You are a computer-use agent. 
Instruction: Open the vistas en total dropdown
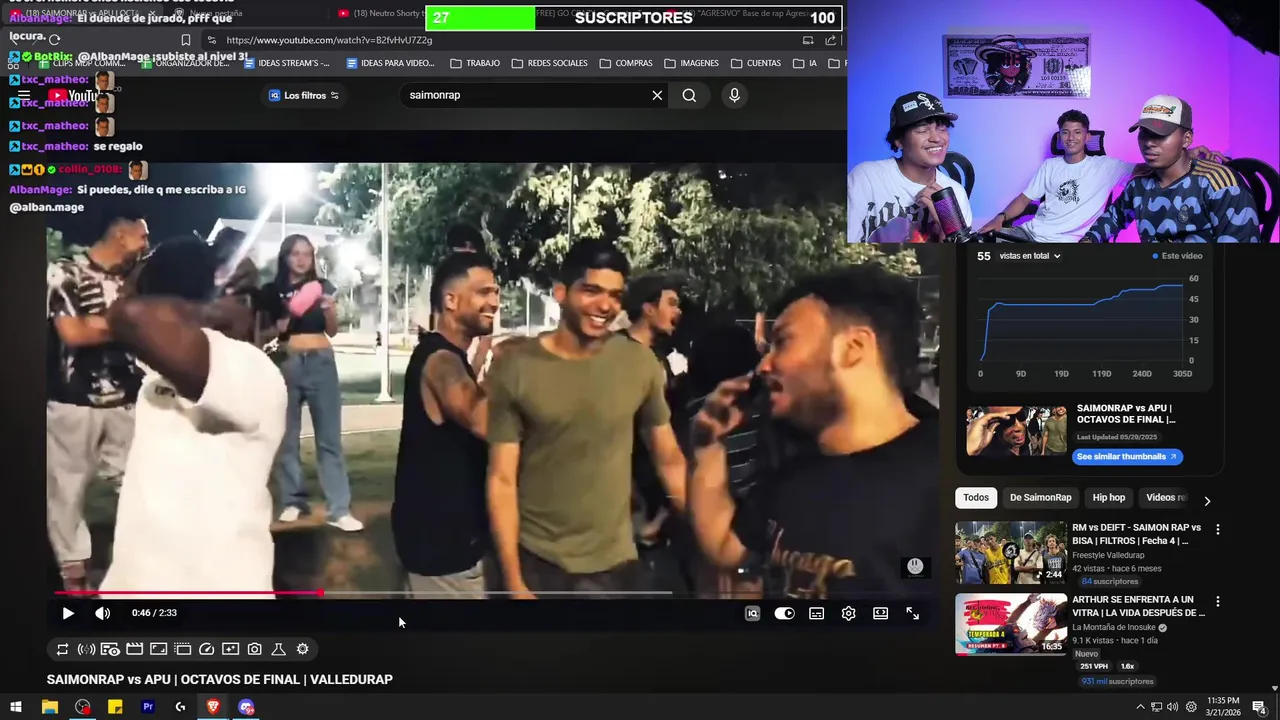pyautogui.click(x=1030, y=256)
